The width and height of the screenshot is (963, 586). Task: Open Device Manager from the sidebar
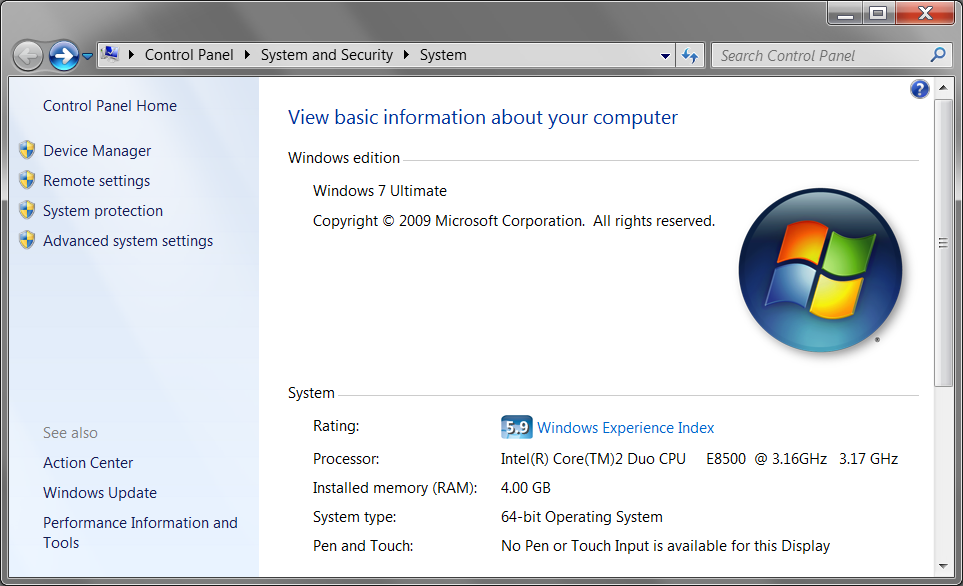[96, 150]
